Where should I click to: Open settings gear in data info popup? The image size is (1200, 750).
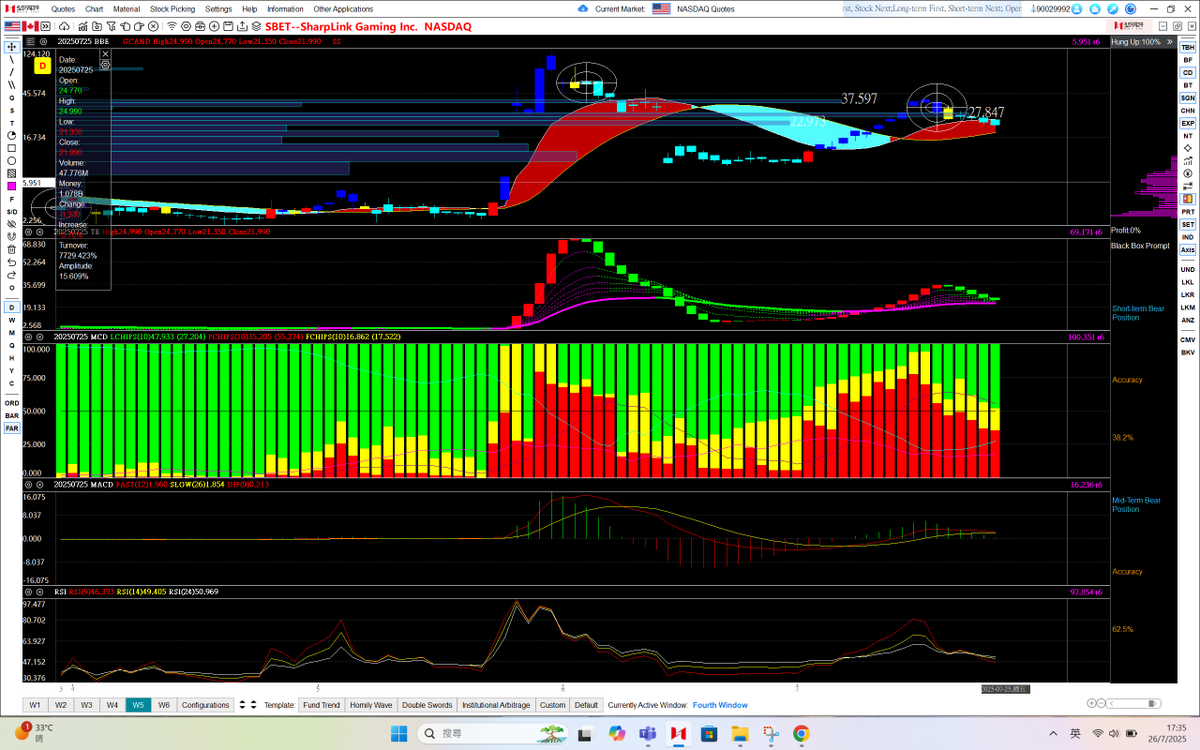click(105, 65)
